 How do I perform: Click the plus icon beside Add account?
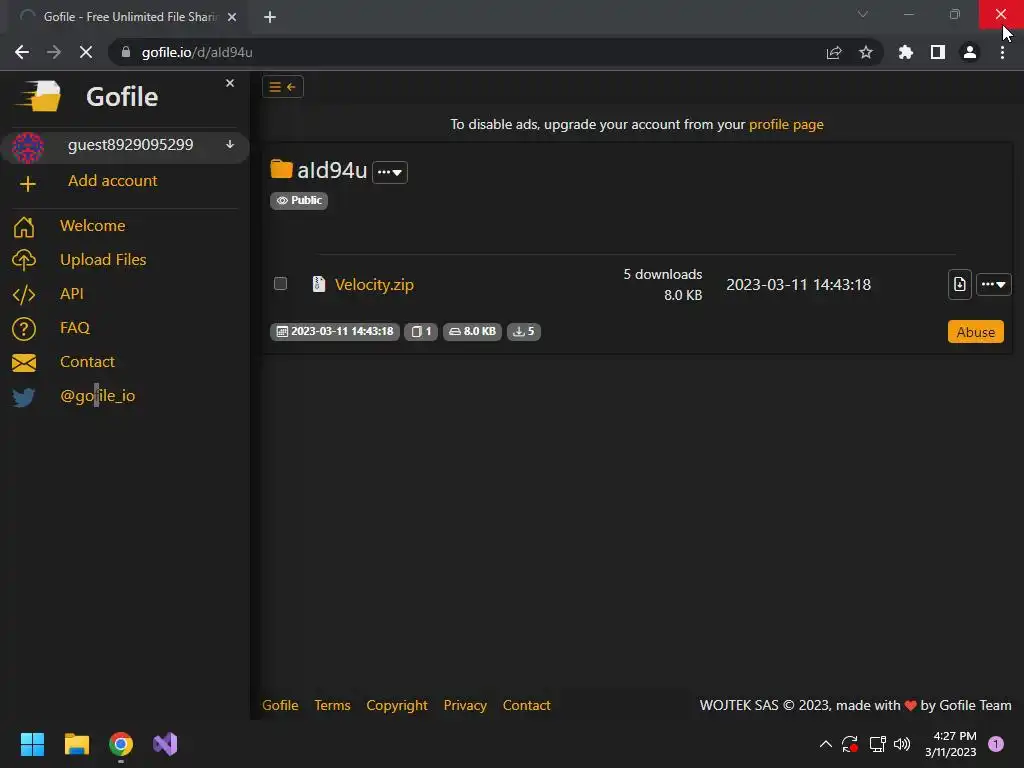click(x=27, y=184)
